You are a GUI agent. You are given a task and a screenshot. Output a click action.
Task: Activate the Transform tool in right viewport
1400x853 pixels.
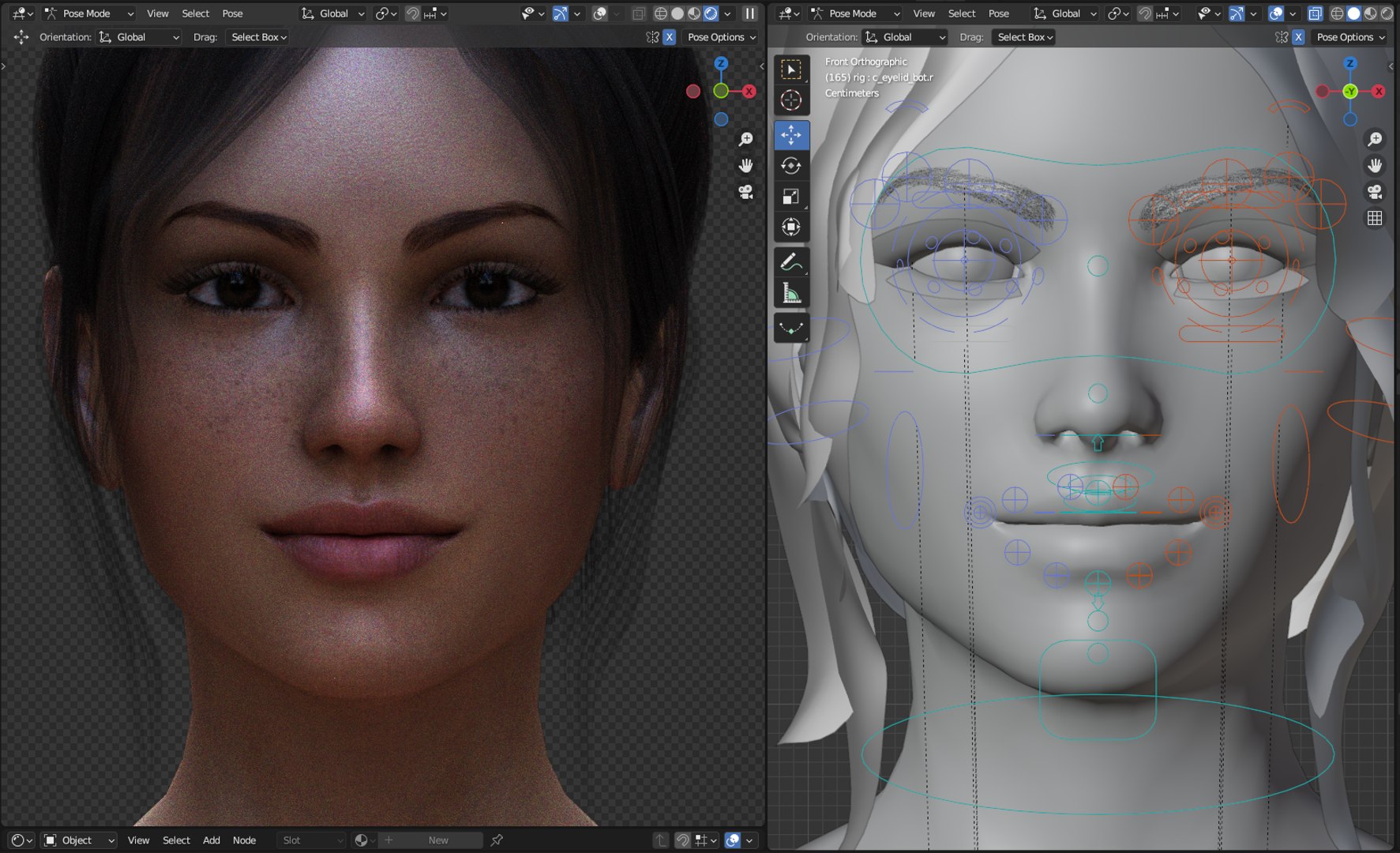(x=791, y=227)
